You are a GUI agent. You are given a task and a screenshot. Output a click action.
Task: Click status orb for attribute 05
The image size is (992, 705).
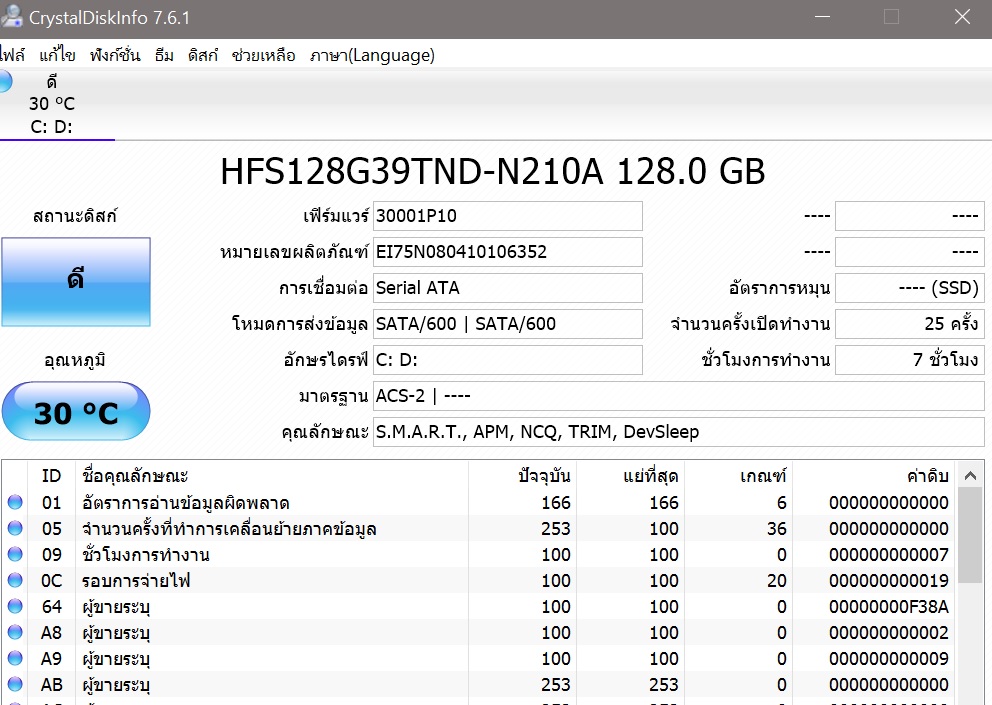pyautogui.click(x=15, y=528)
